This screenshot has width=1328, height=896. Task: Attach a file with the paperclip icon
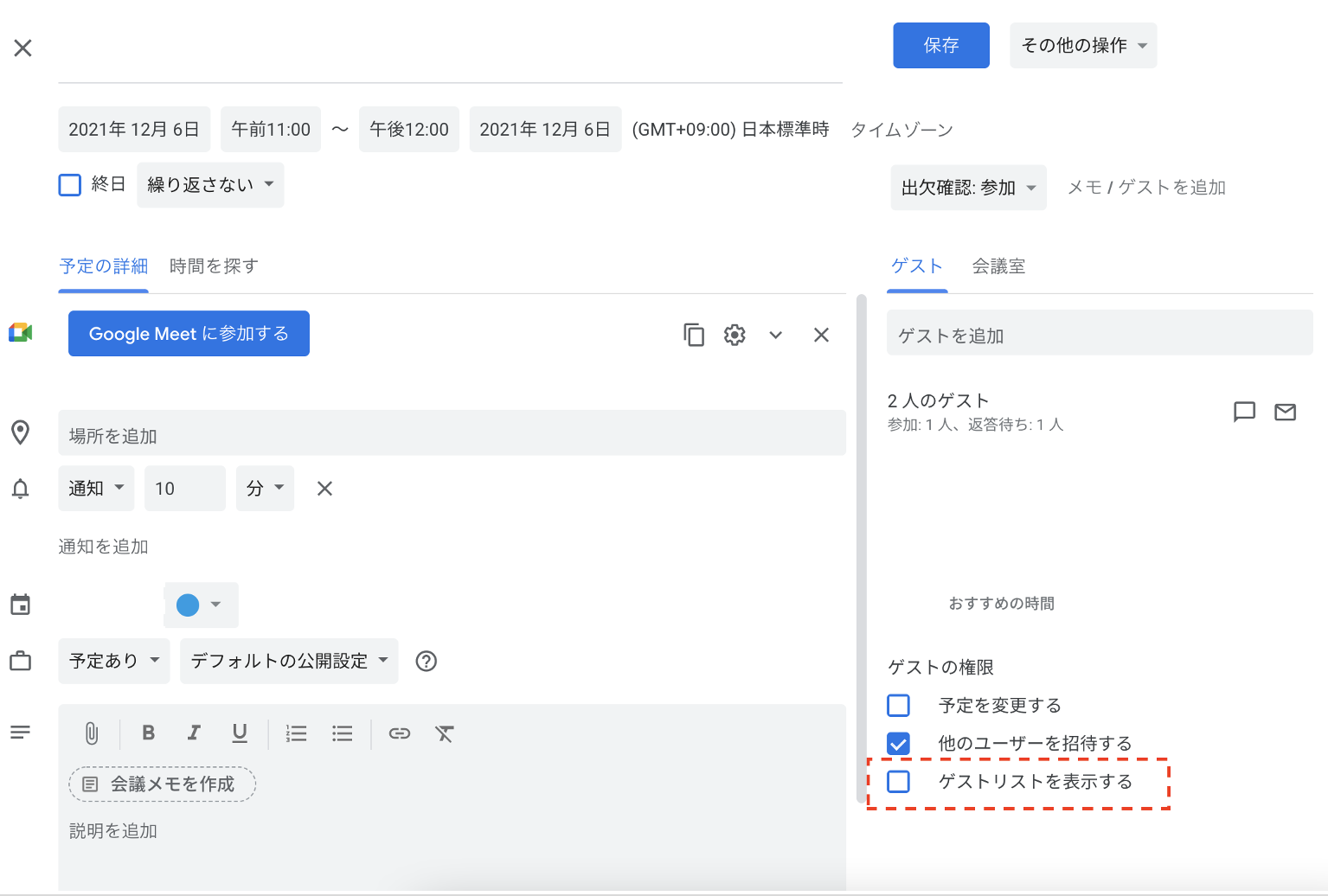point(92,733)
